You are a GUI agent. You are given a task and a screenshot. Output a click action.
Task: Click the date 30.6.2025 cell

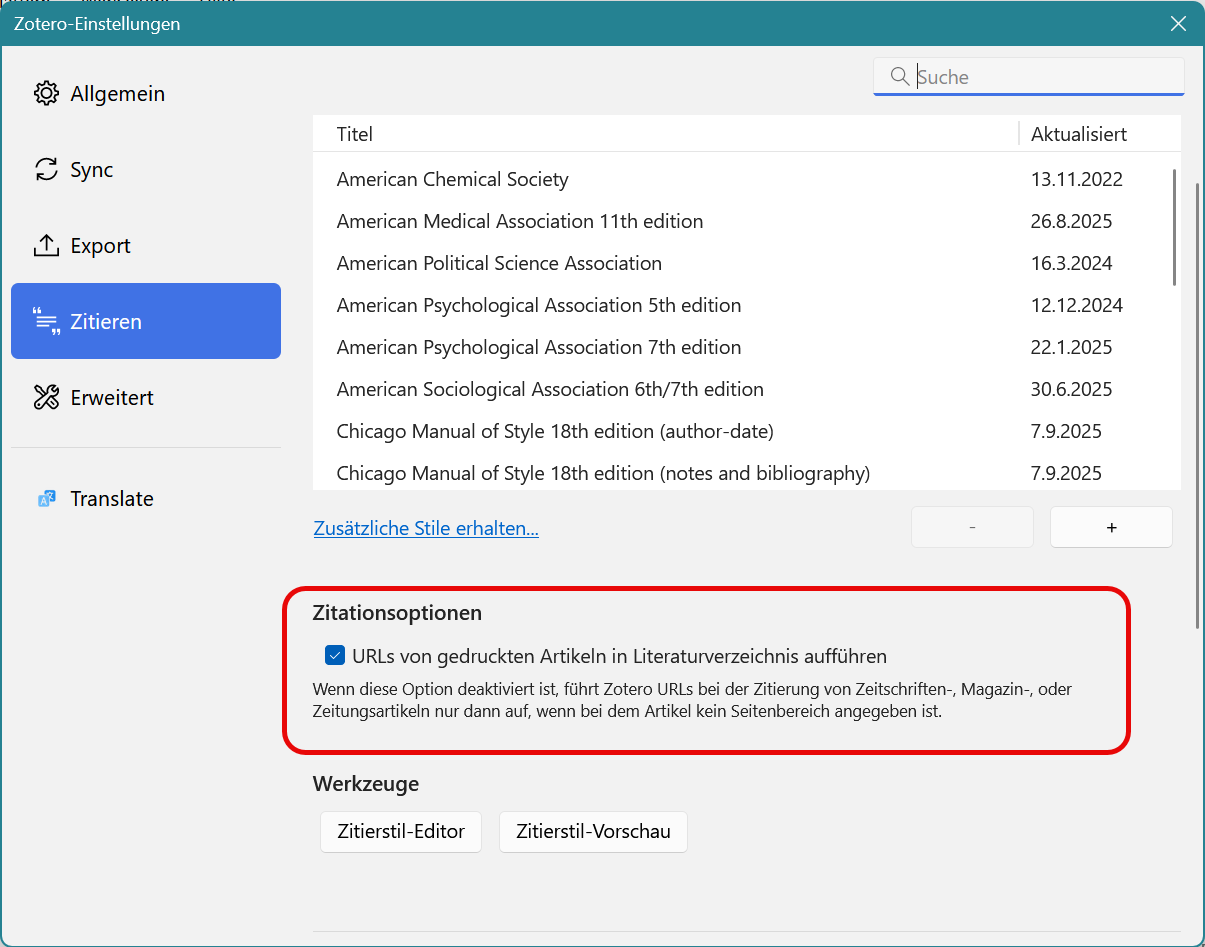[1071, 390]
